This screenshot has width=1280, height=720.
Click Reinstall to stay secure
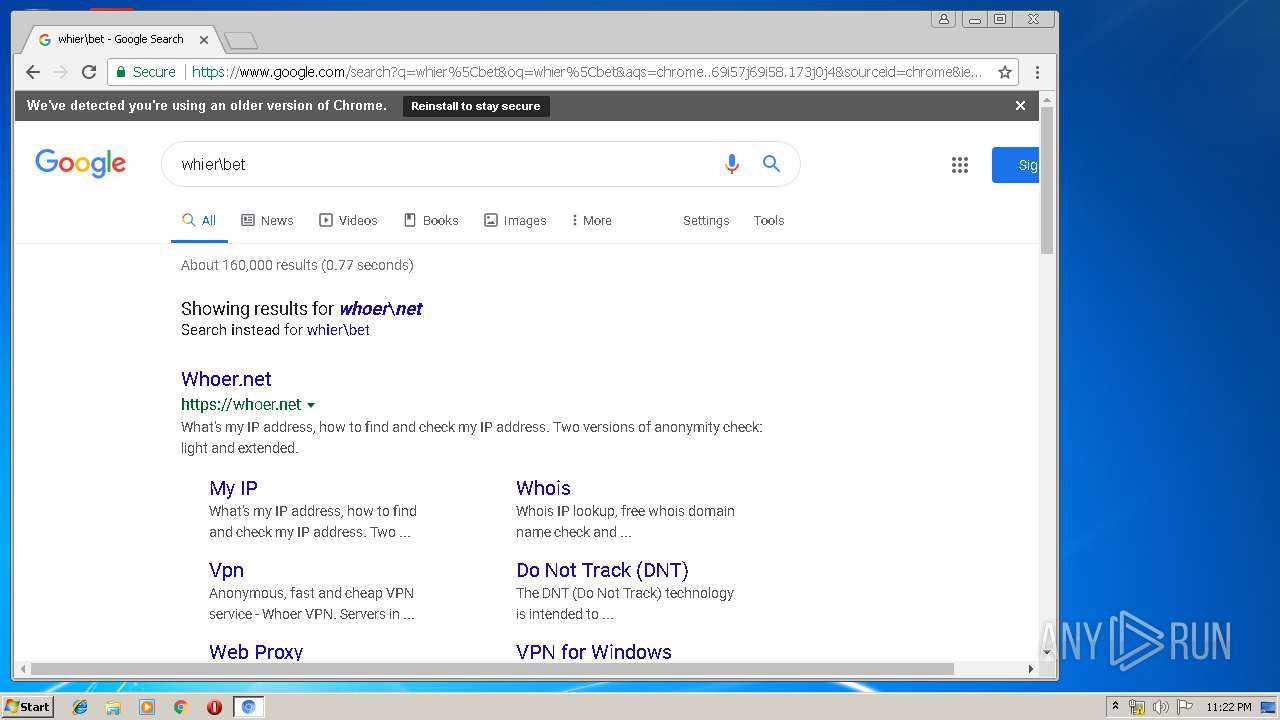tap(476, 106)
